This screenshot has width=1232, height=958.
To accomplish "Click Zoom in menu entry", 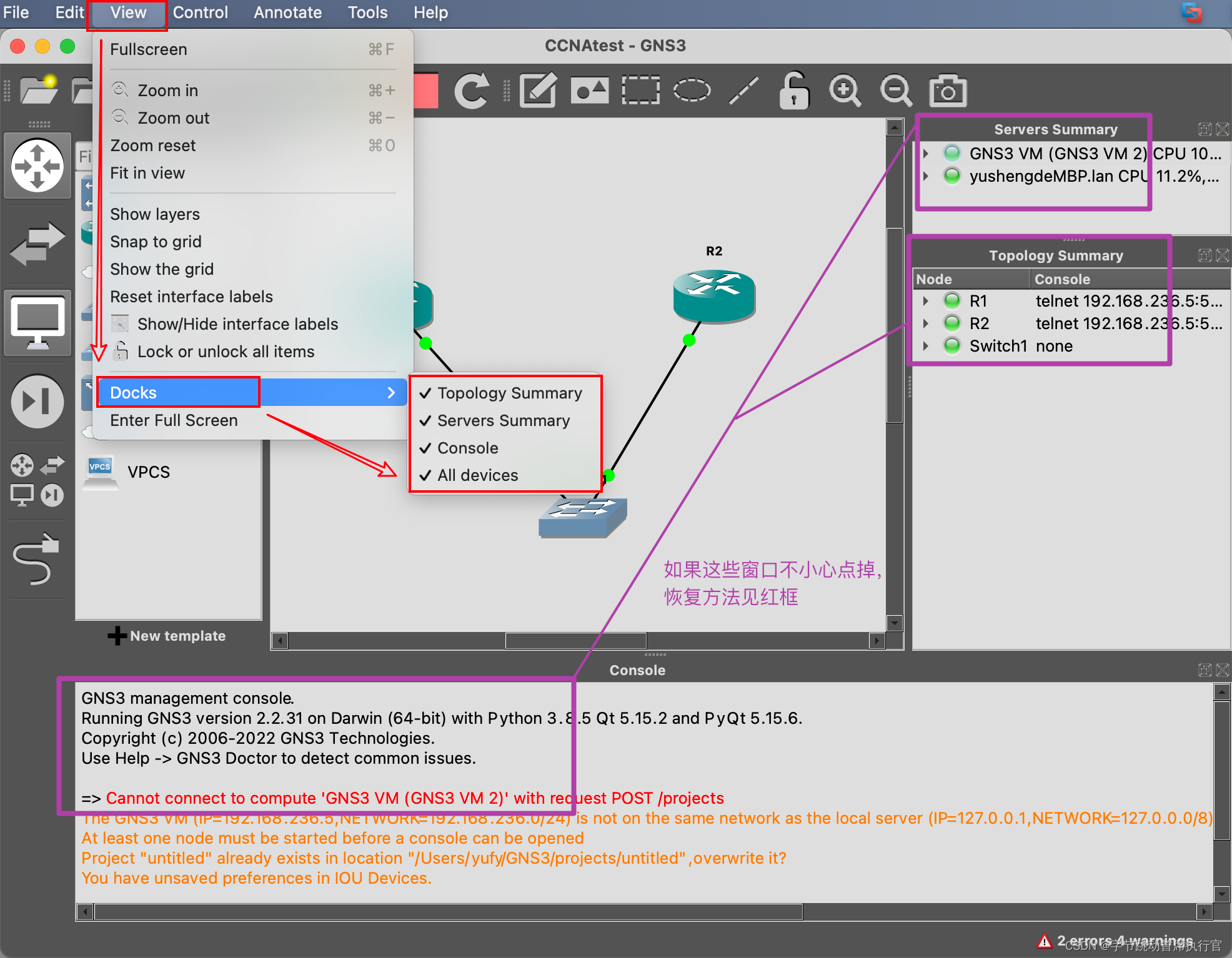I will tap(252, 91).
